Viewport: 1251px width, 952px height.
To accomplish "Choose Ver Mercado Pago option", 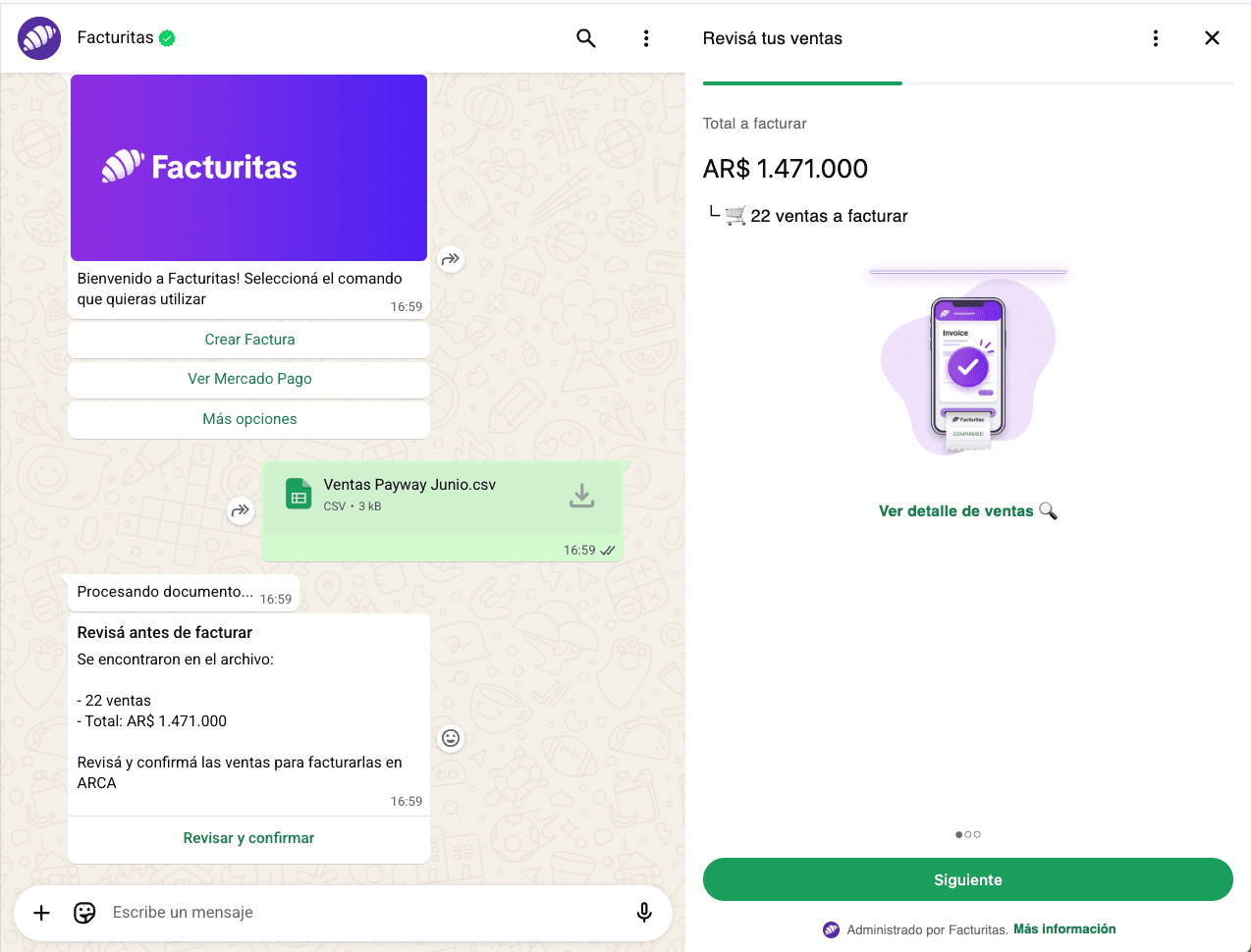I will 249,379.
